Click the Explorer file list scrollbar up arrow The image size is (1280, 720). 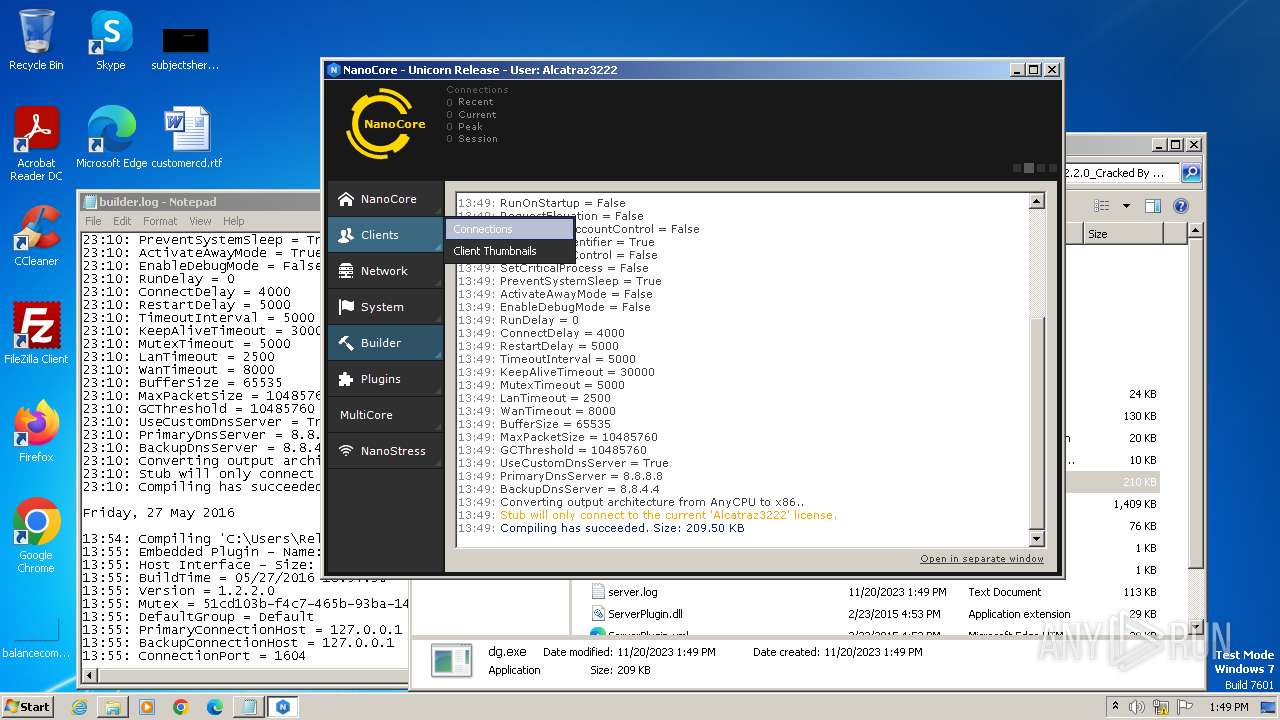[x=1195, y=233]
